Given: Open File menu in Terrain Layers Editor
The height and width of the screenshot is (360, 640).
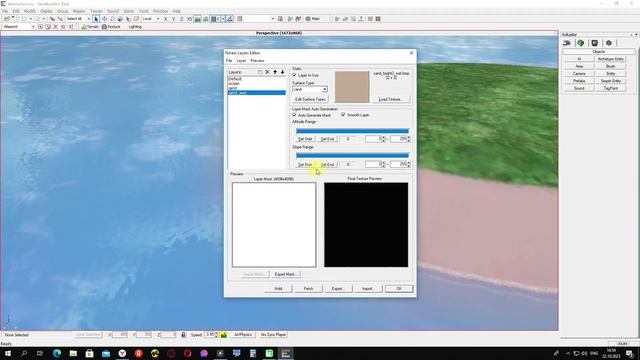Looking at the screenshot, I should 229,60.
